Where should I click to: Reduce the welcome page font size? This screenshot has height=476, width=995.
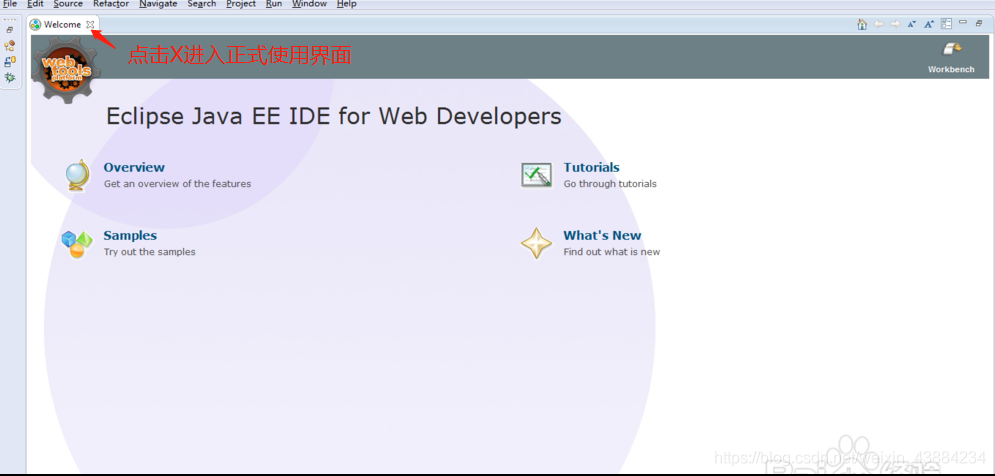coord(912,24)
